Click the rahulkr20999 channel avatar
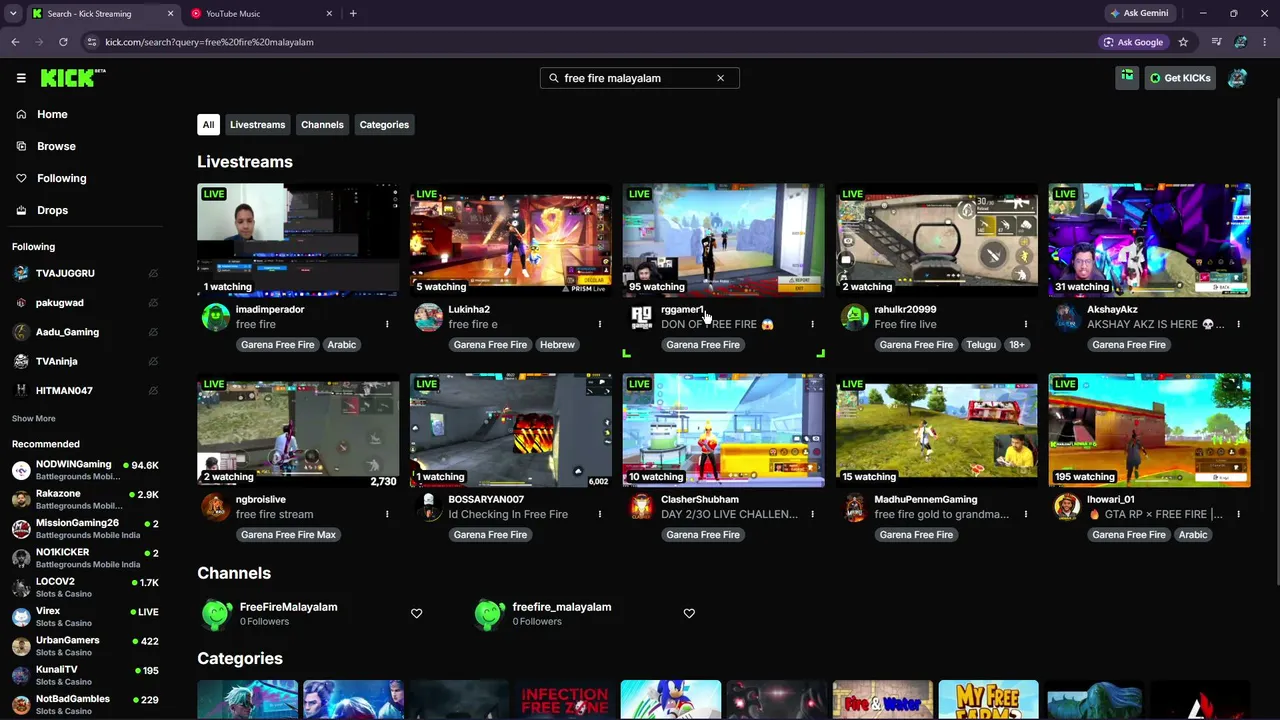The image size is (1280, 720). [x=854, y=317]
